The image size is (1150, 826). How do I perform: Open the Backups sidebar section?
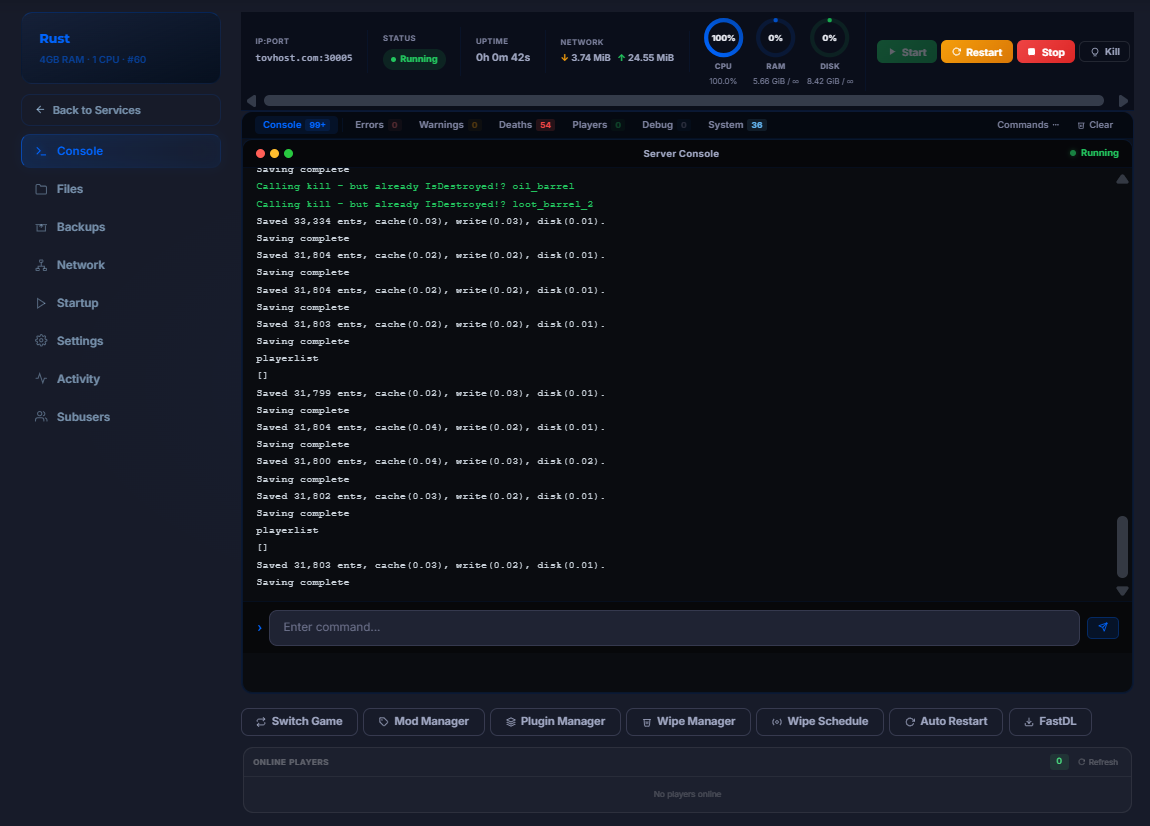point(80,227)
